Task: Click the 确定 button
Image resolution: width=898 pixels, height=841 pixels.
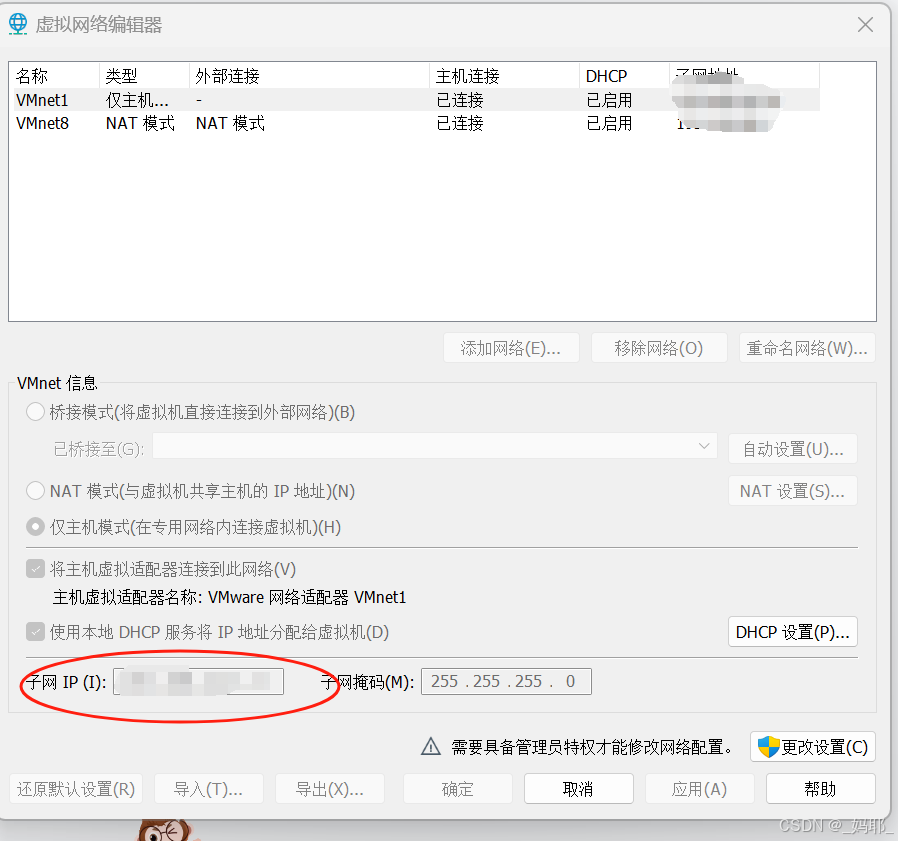Action: click(458, 789)
